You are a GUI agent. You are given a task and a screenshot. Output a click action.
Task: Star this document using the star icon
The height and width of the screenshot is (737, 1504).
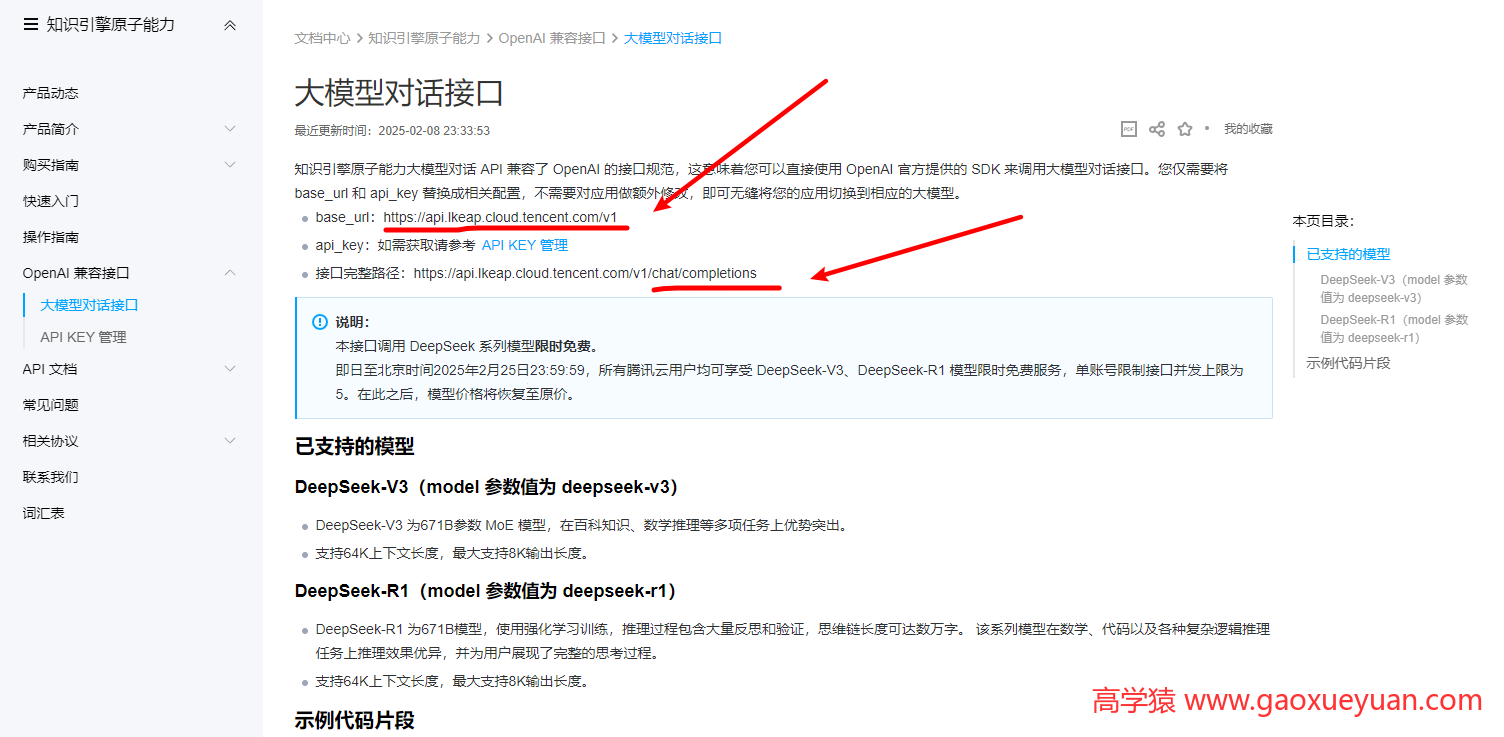(1185, 128)
